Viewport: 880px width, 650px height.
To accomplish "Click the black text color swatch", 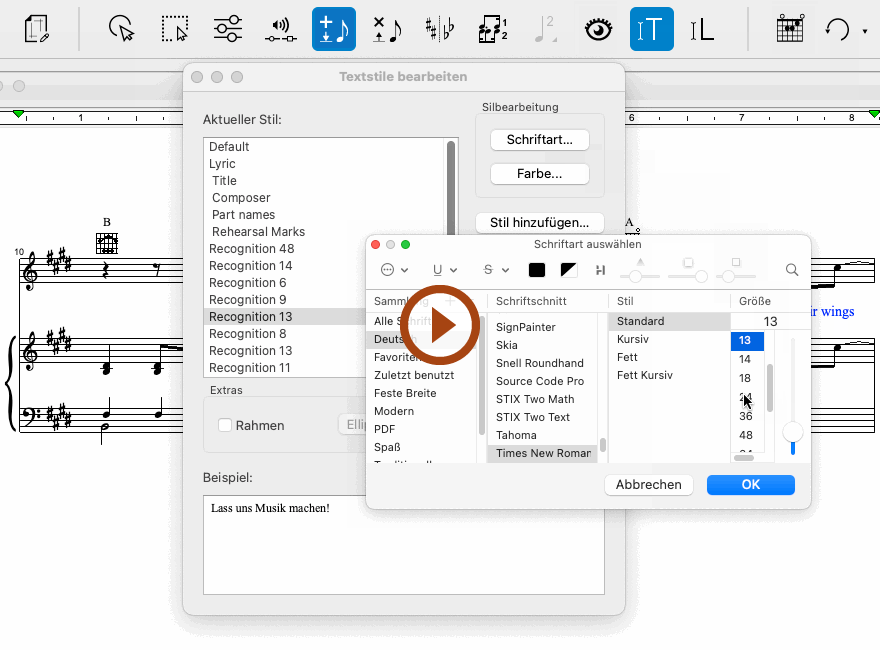I will 537,270.
